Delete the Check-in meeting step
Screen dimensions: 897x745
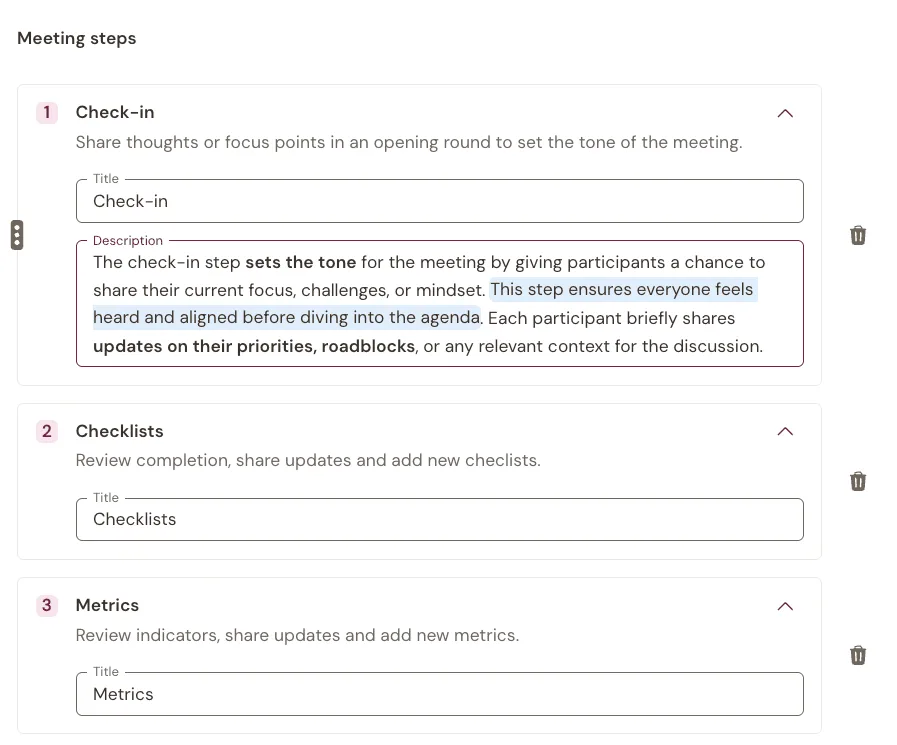tap(858, 235)
